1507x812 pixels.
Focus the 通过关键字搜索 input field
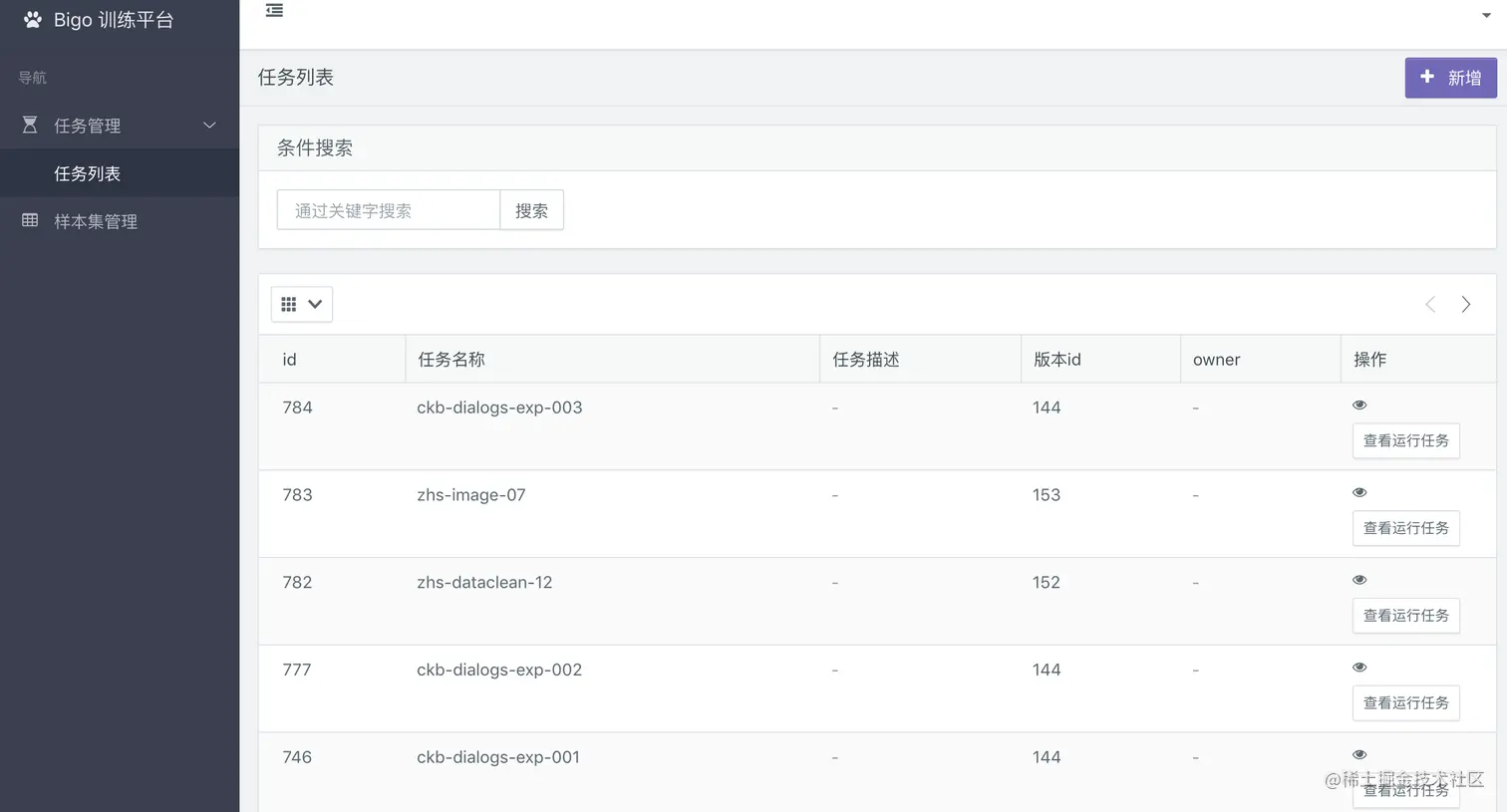coord(388,210)
